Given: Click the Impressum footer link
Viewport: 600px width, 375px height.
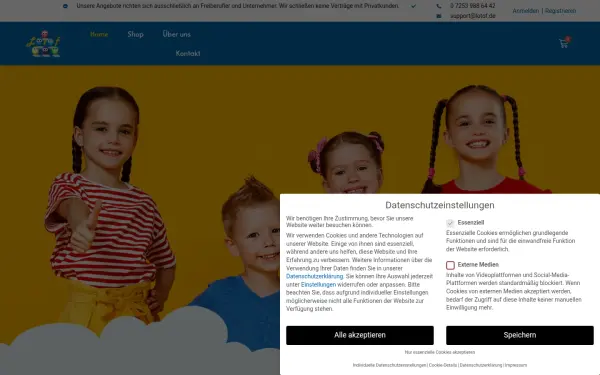Looking at the screenshot, I should point(516,365).
